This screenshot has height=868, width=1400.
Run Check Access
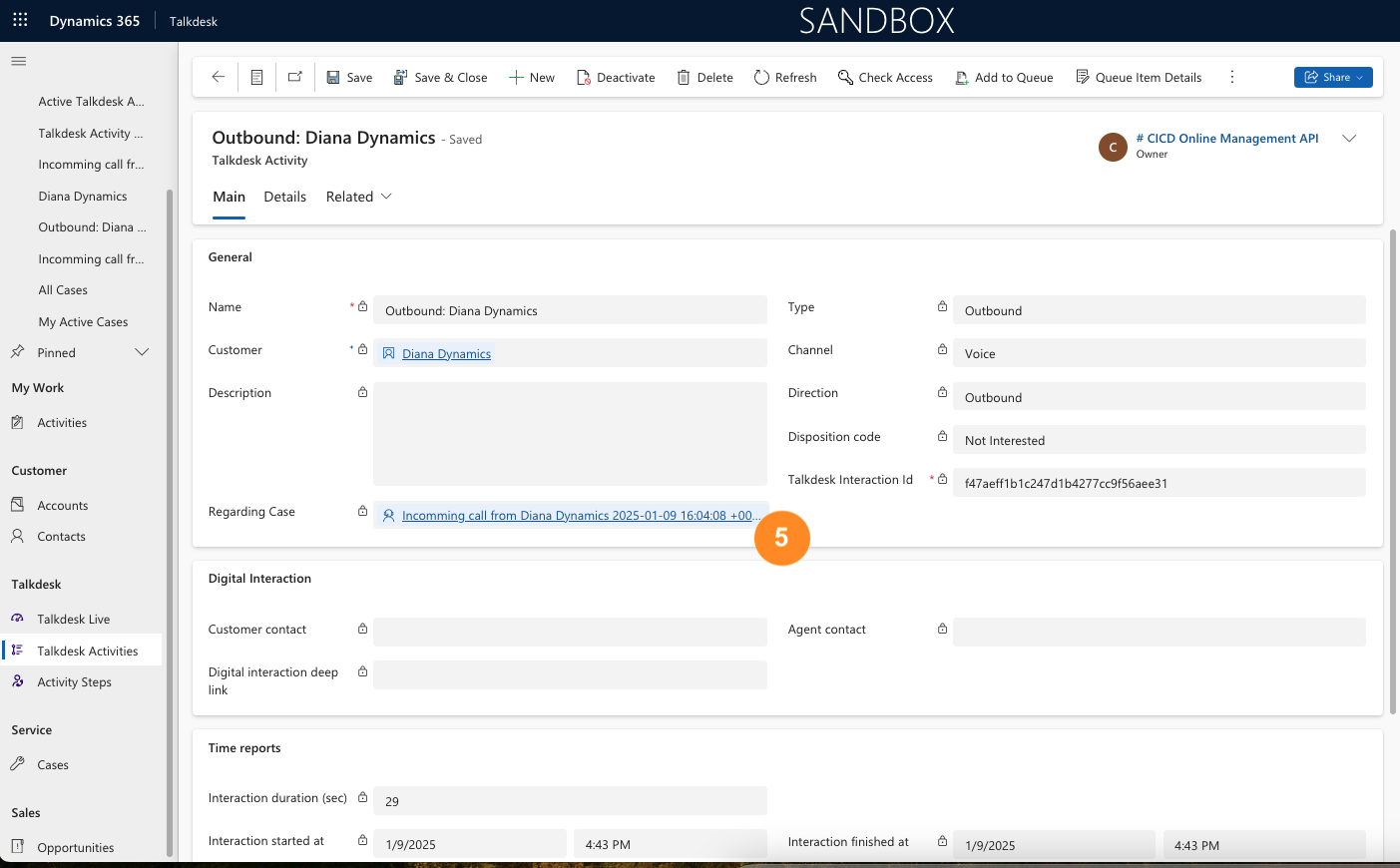pos(885,77)
